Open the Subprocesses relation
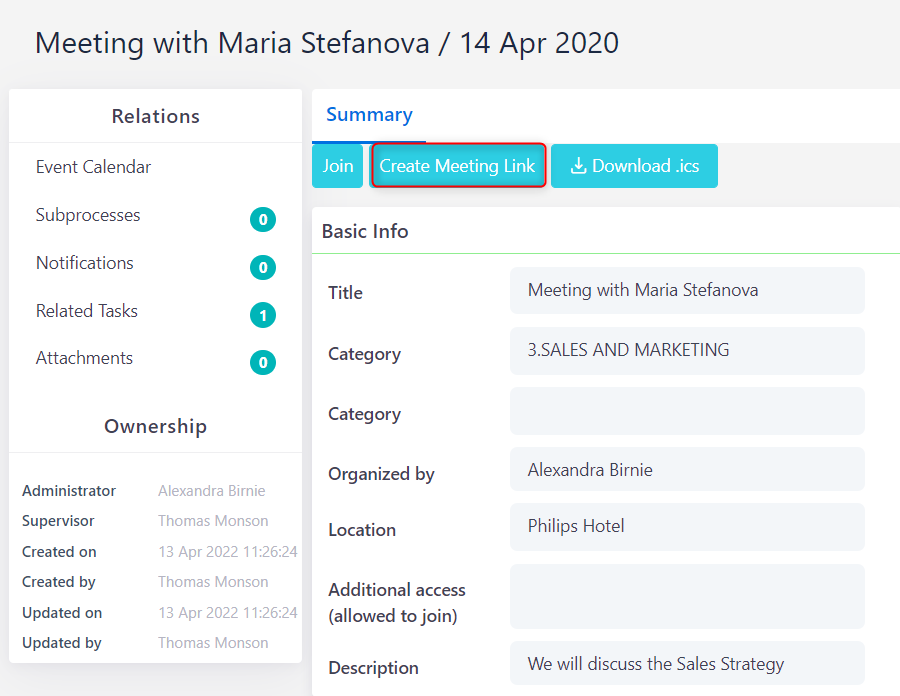The image size is (900, 696). coord(88,215)
